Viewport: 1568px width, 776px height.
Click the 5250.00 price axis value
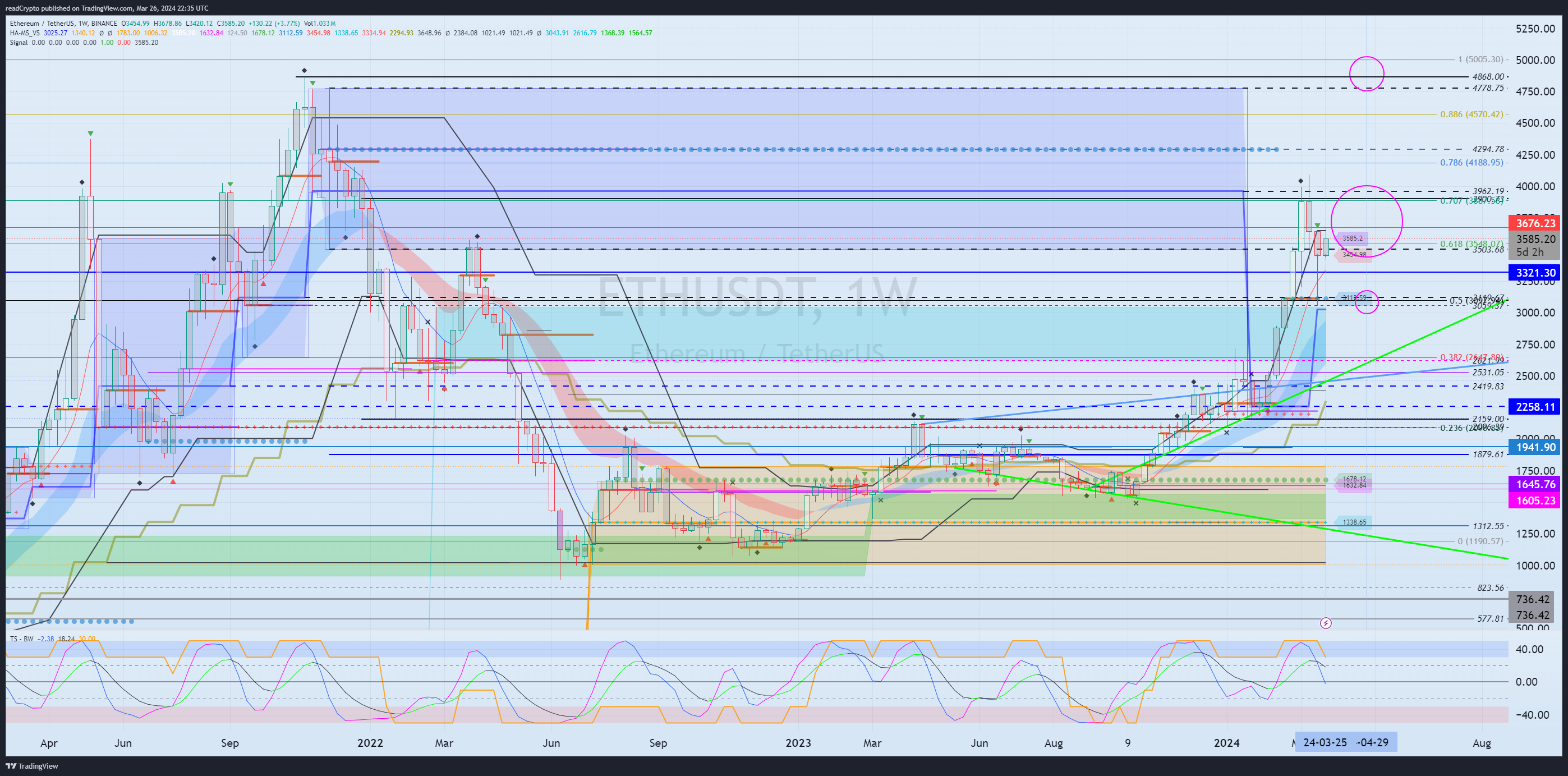(1535, 29)
